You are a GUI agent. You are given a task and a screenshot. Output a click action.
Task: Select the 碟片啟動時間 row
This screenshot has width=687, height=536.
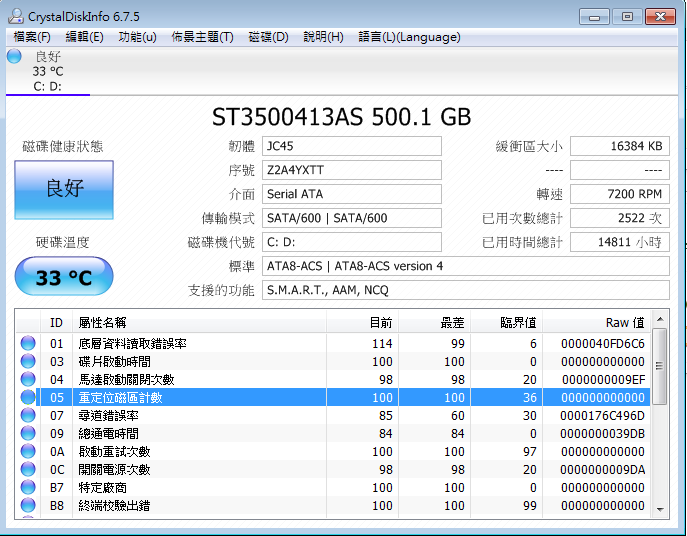(333, 361)
